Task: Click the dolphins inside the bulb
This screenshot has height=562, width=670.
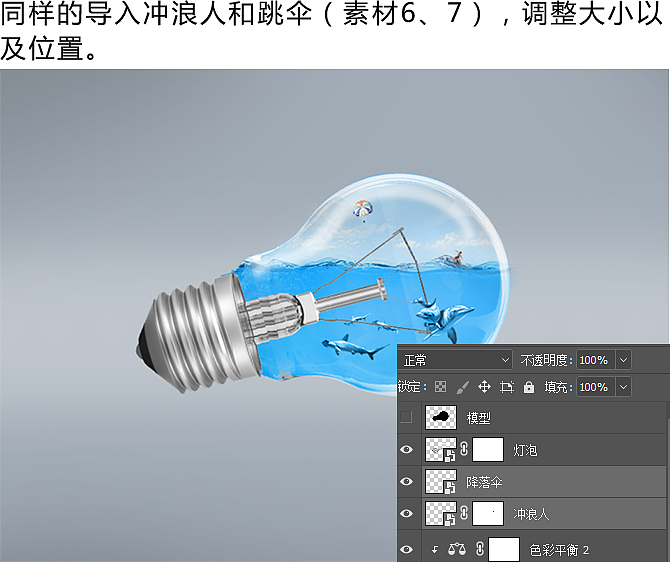Action: point(442,319)
